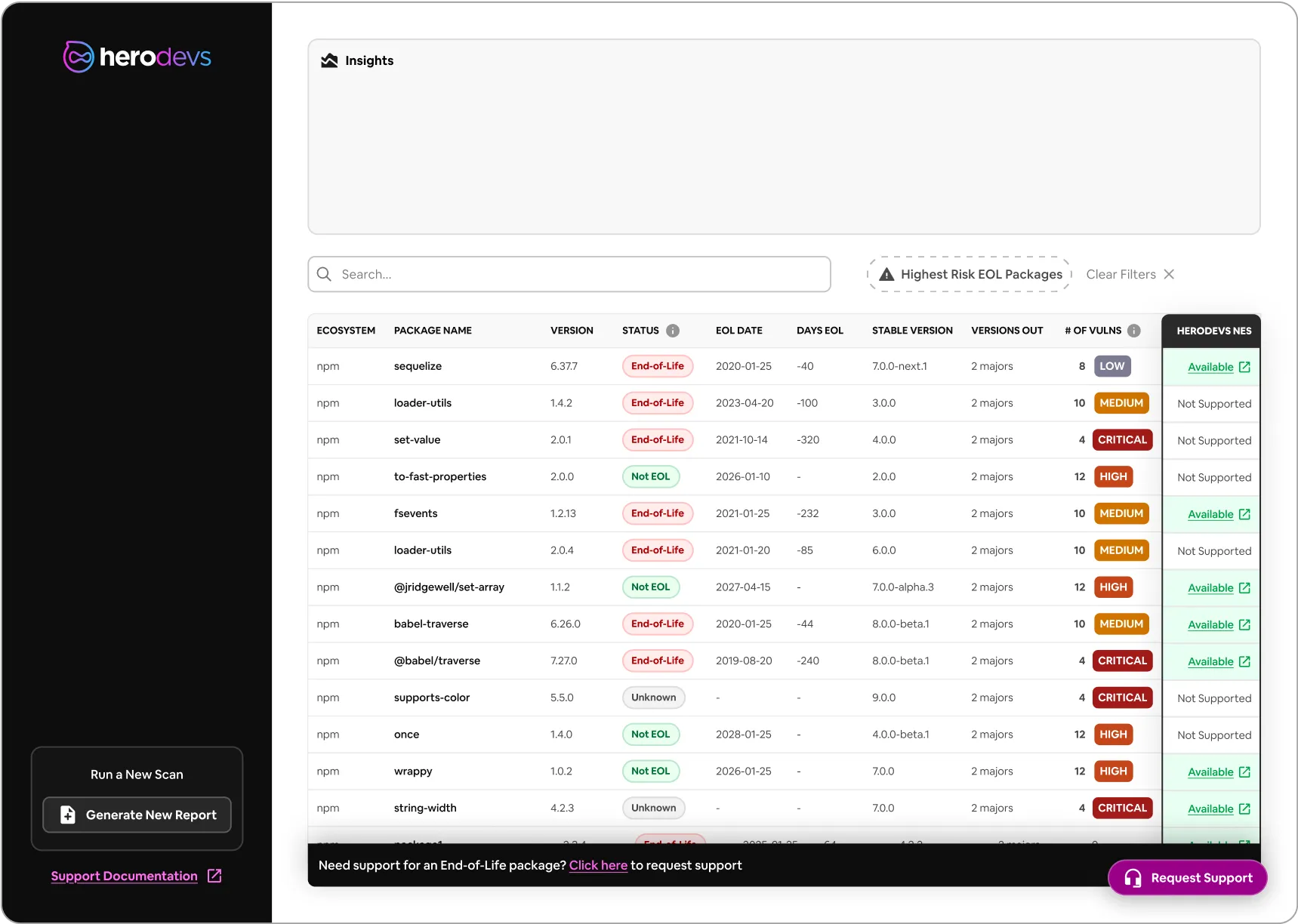Click EOL date 2023-04-20
Viewport: 1298px width, 924px height.
(745, 403)
